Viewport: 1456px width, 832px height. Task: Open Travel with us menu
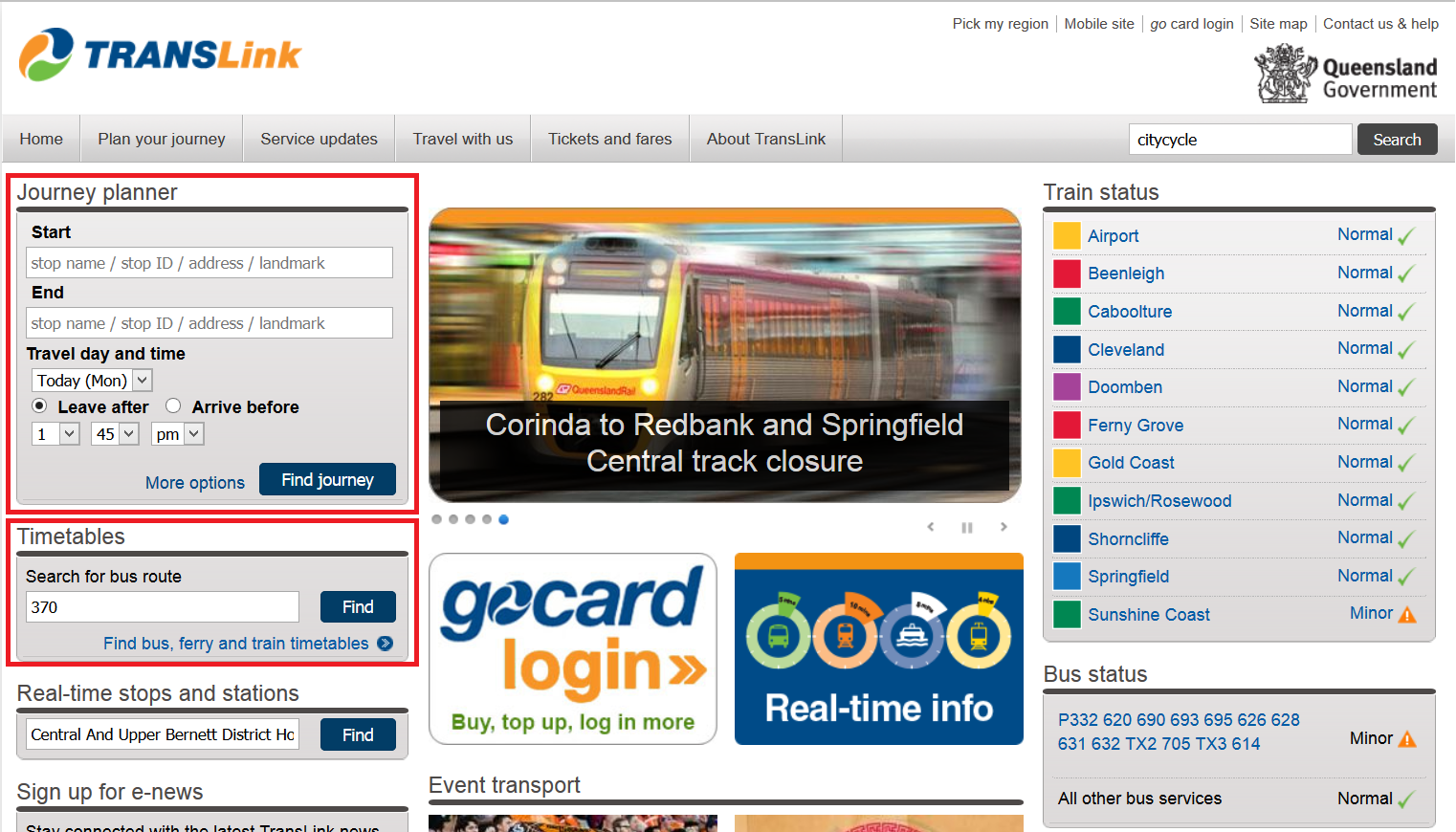click(x=463, y=139)
